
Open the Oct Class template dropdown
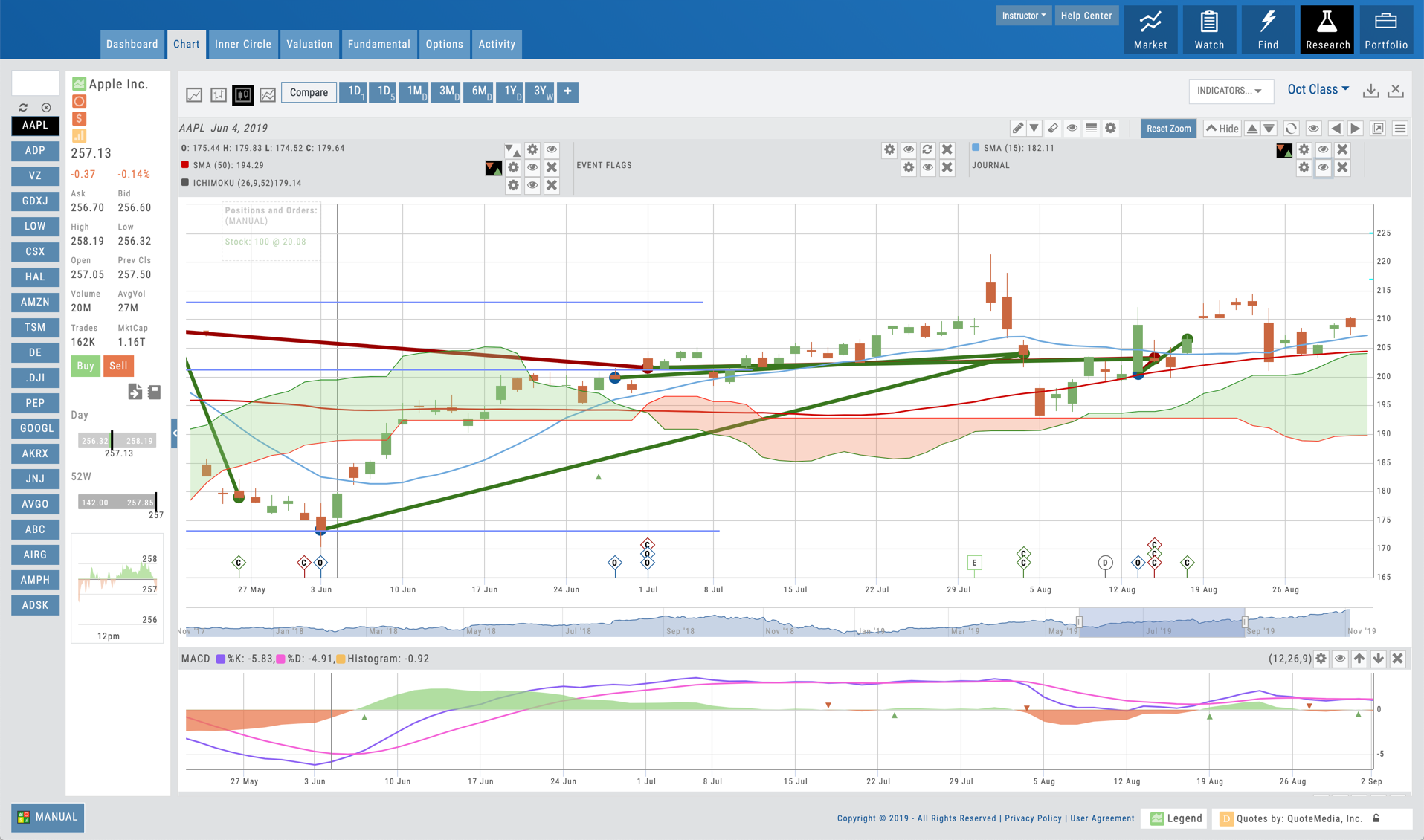tap(1318, 89)
